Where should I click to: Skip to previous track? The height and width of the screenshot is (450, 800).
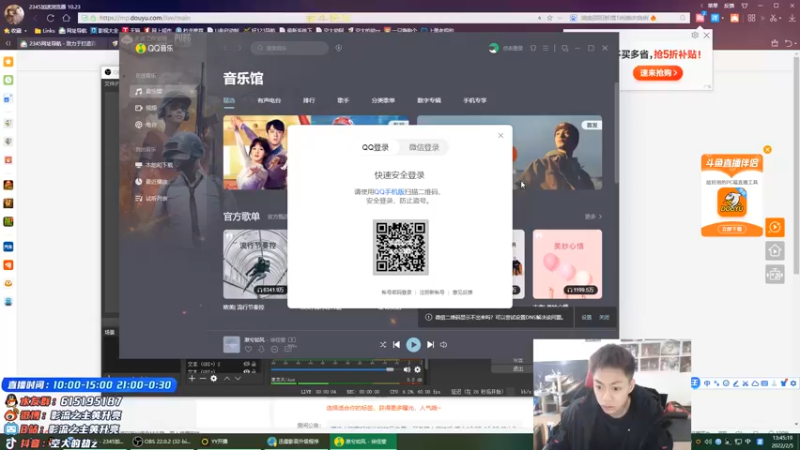click(396, 345)
